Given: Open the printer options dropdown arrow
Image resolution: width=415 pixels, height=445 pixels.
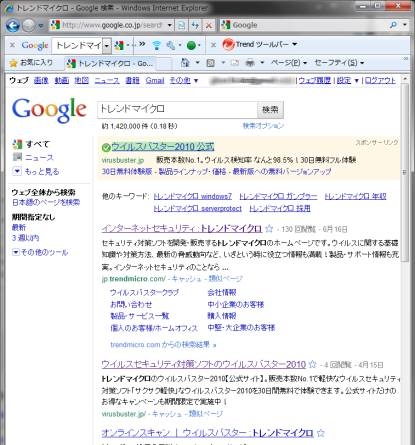Looking at the screenshot, I should (262, 63).
